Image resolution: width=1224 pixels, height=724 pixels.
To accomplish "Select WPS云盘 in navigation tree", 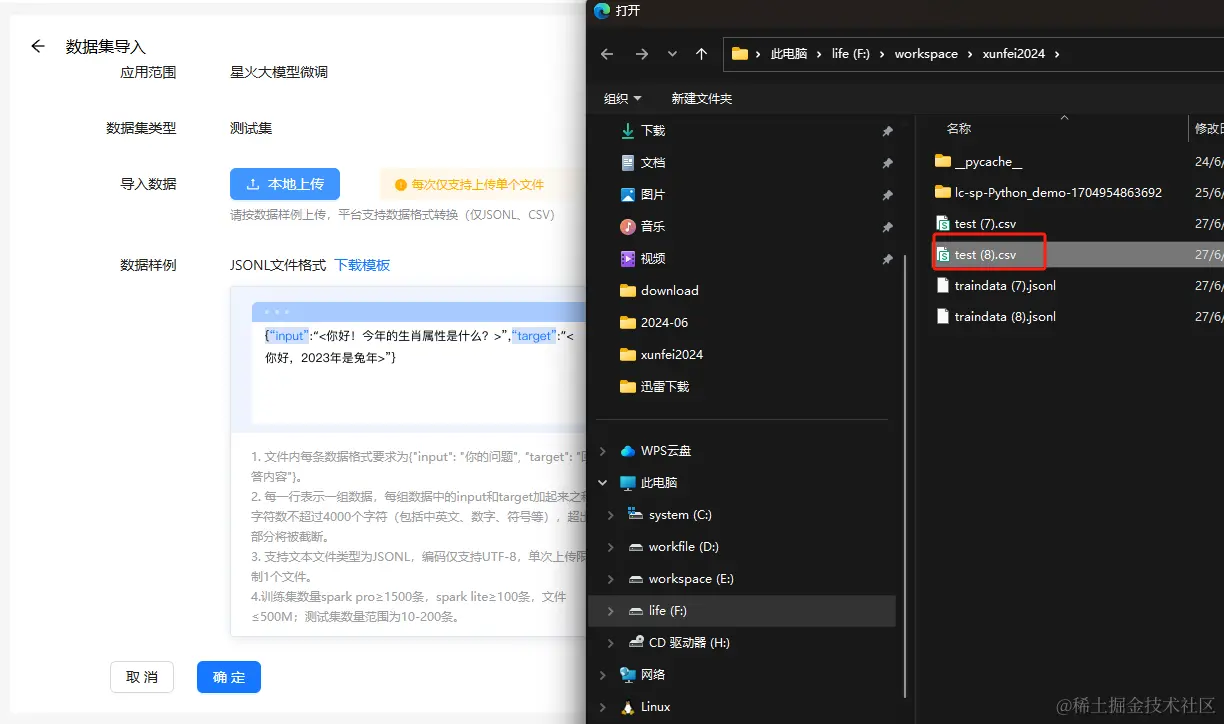I will point(656,451).
